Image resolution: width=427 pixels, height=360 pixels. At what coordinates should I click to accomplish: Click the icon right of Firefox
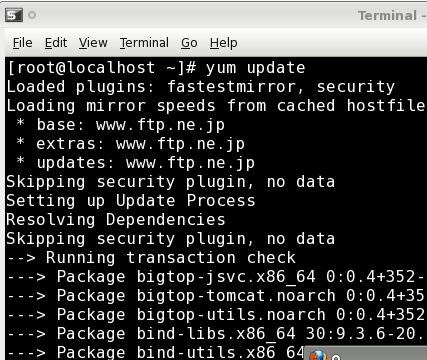click(336, 357)
